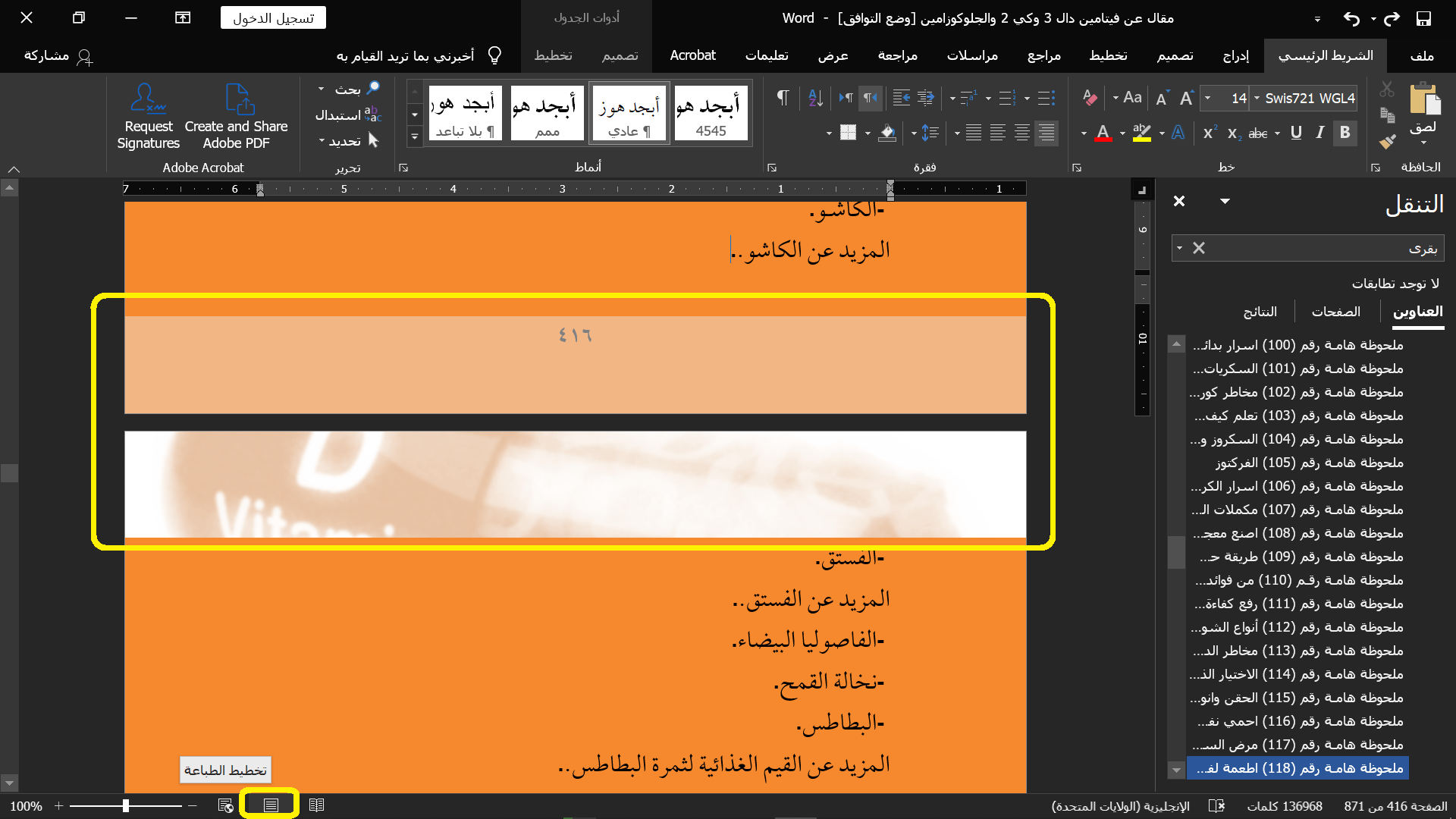1456x819 pixels.
Task: Click the Clear All Formatting eraser icon
Action: [x=1090, y=98]
